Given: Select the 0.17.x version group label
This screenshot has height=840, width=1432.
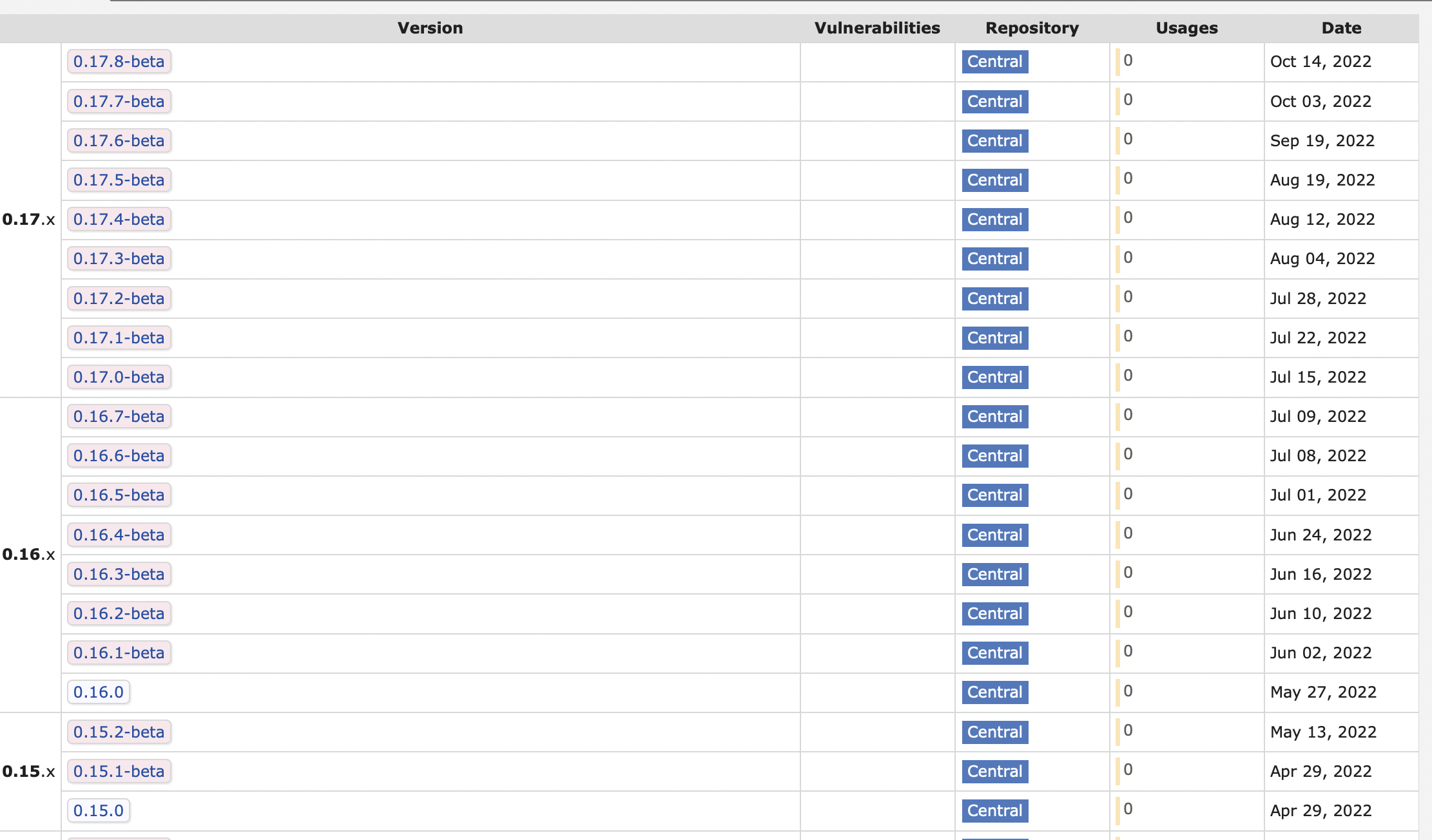Looking at the screenshot, I should (x=28, y=220).
